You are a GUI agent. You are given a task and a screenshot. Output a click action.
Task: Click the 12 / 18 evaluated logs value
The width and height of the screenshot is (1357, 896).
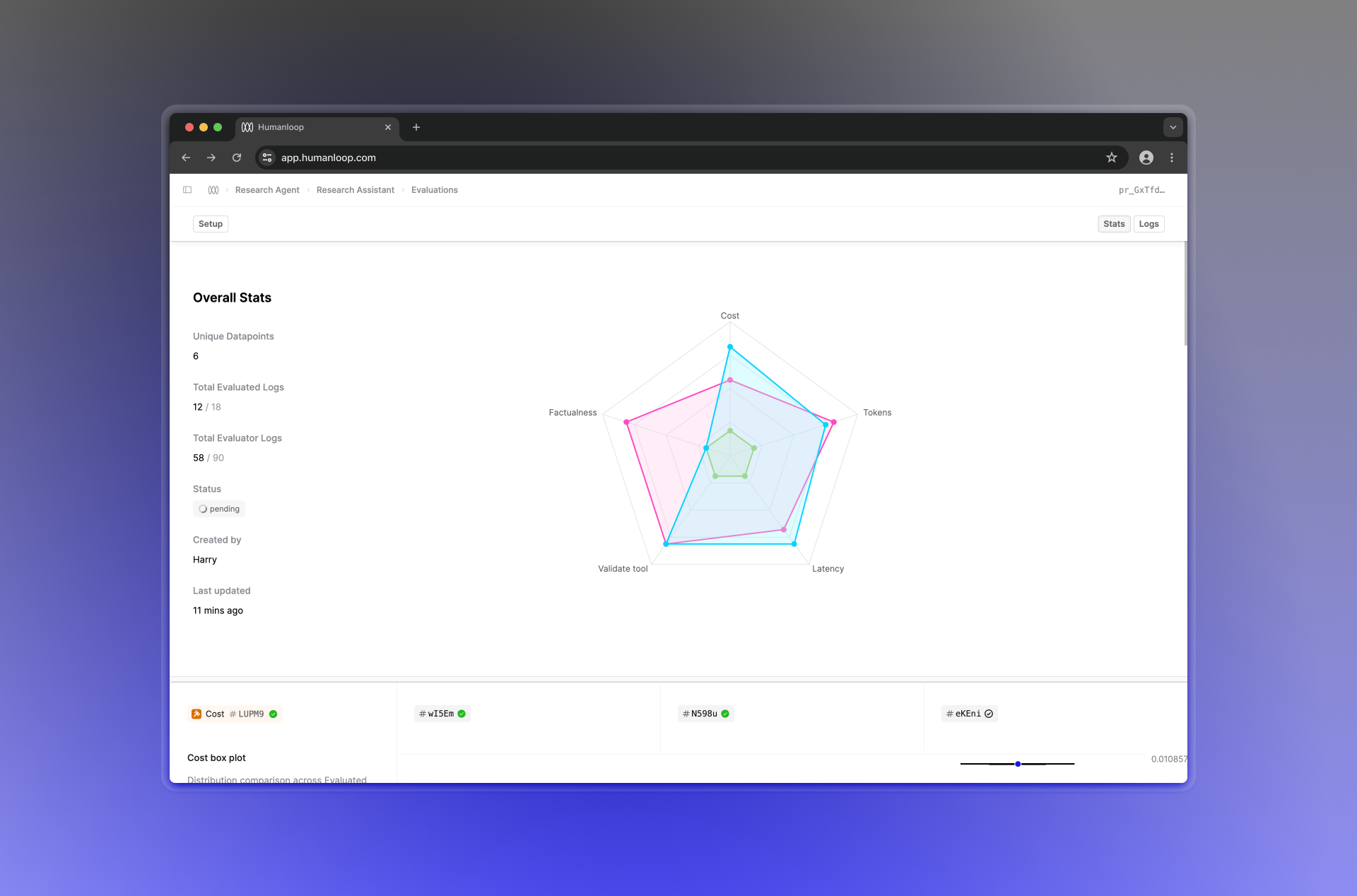click(207, 407)
